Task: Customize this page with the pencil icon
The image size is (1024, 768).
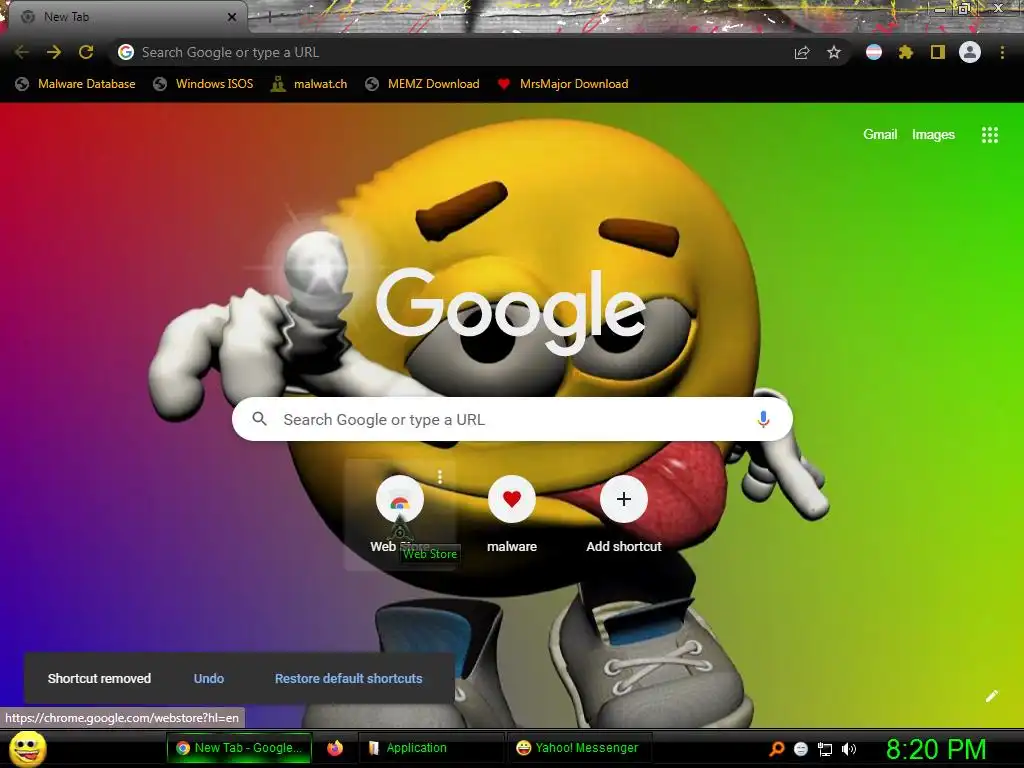Action: coord(991,696)
